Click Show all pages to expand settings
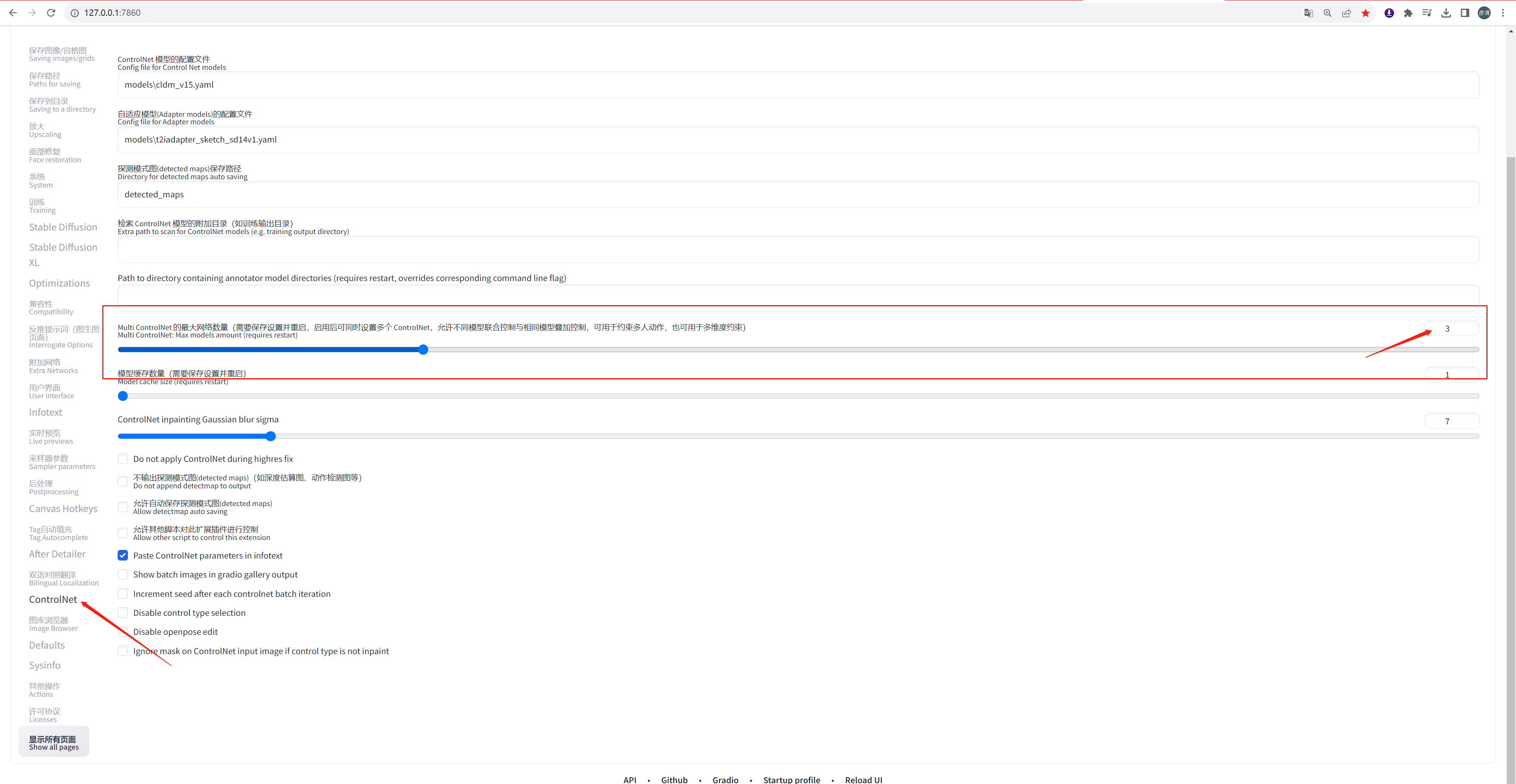Screen dimensions: 1516x784 pos(54,741)
